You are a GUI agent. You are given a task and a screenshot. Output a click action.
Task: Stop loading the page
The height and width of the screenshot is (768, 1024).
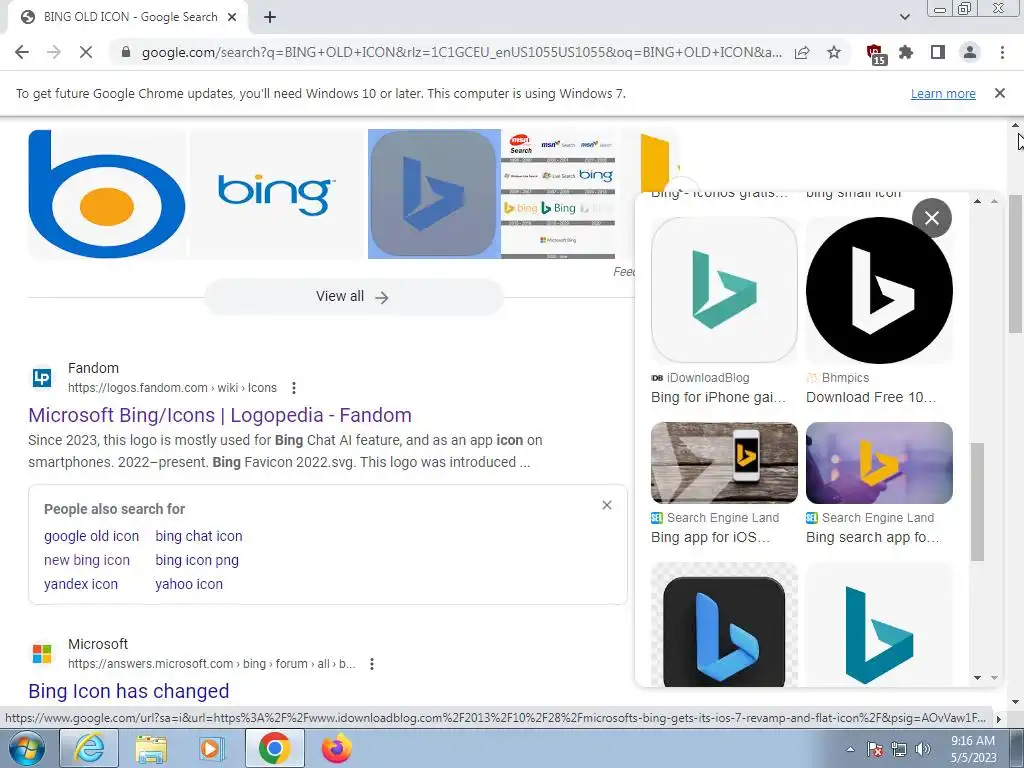(86, 52)
